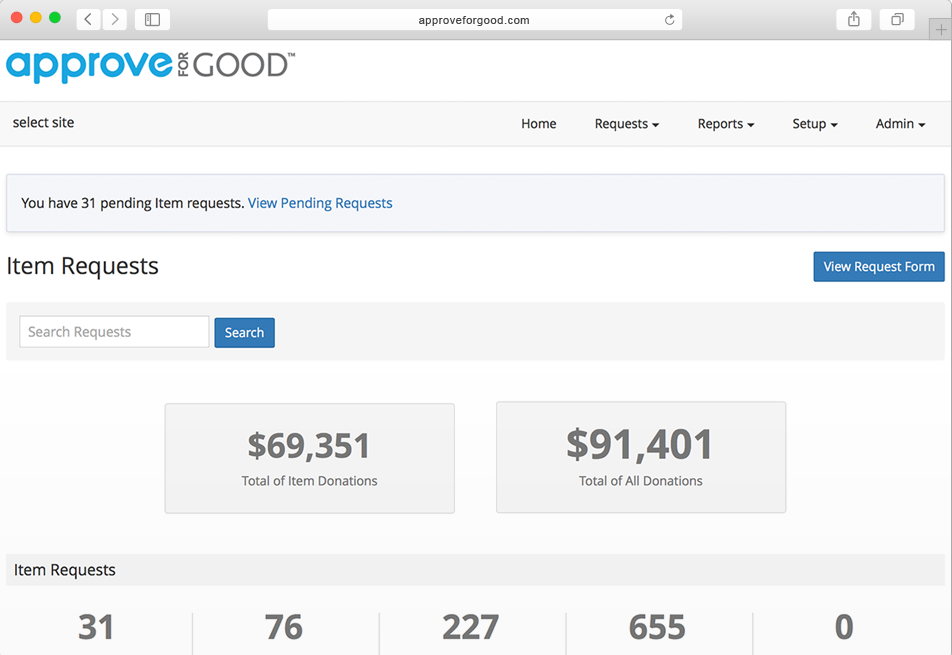Click the yellow minimize window button
The image size is (952, 655).
[36, 18]
